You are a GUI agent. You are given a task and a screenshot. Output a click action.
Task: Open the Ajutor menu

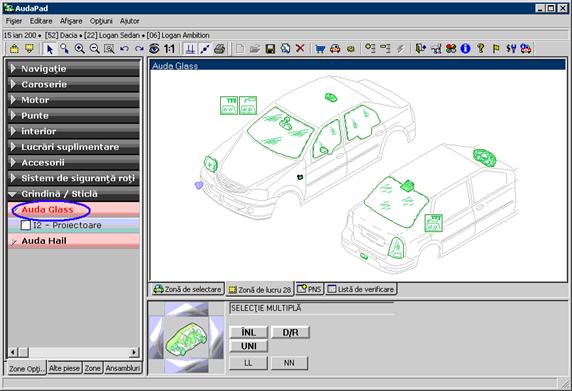pos(130,21)
